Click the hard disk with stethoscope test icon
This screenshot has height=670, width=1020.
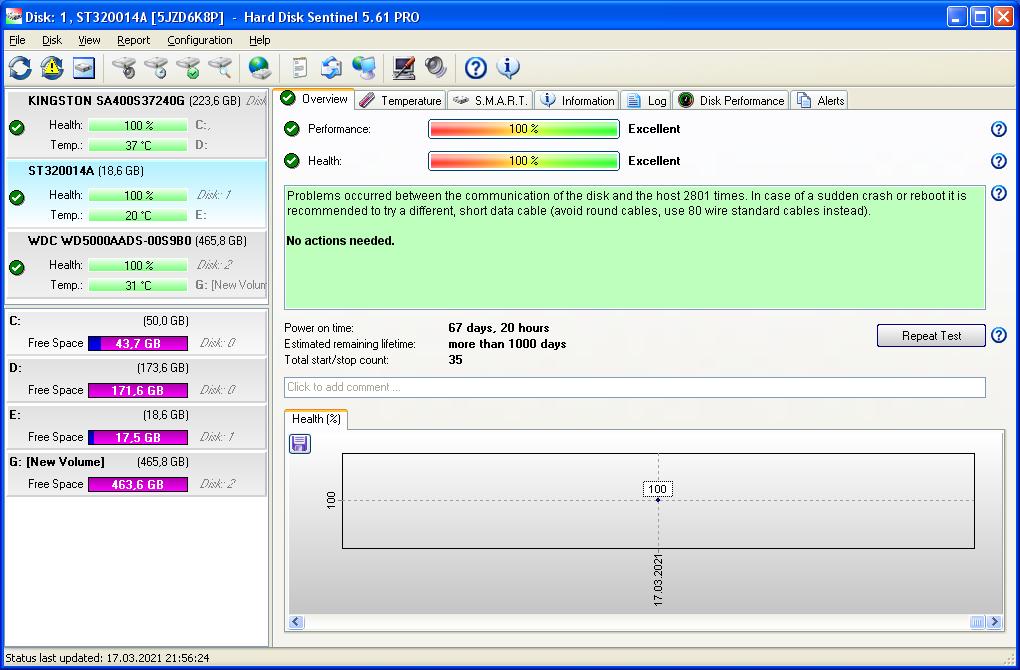pos(124,68)
